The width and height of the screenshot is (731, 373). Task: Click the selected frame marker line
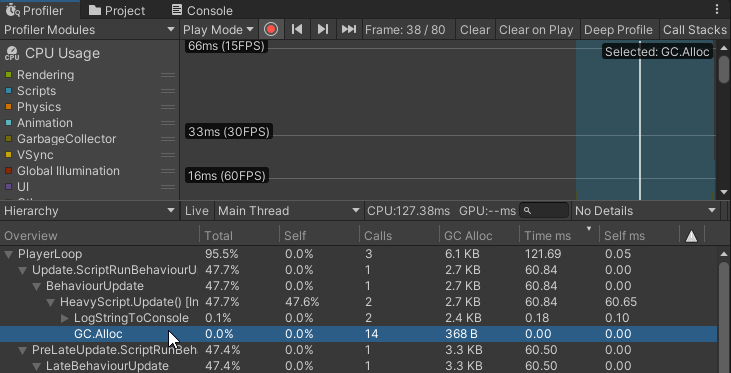[640, 120]
